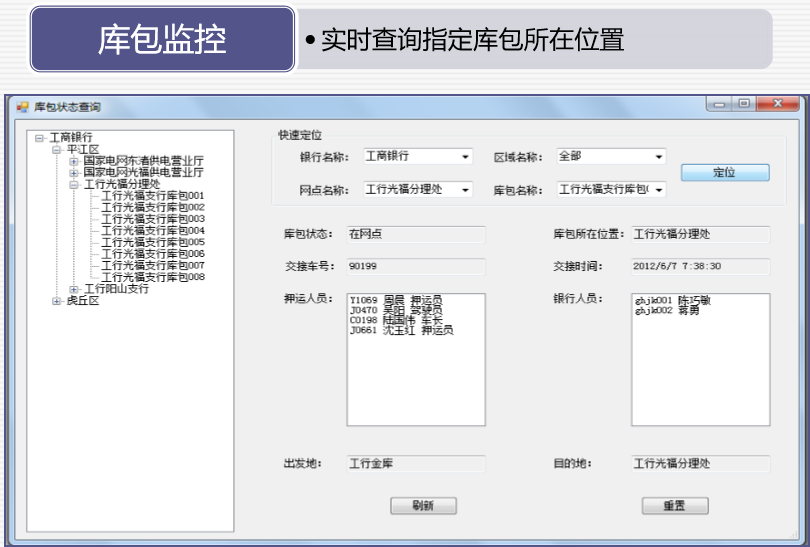Image resolution: width=810 pixels, height=547 pixels.
Task: Select the 虎丘区 tree label
Action: 83,301
